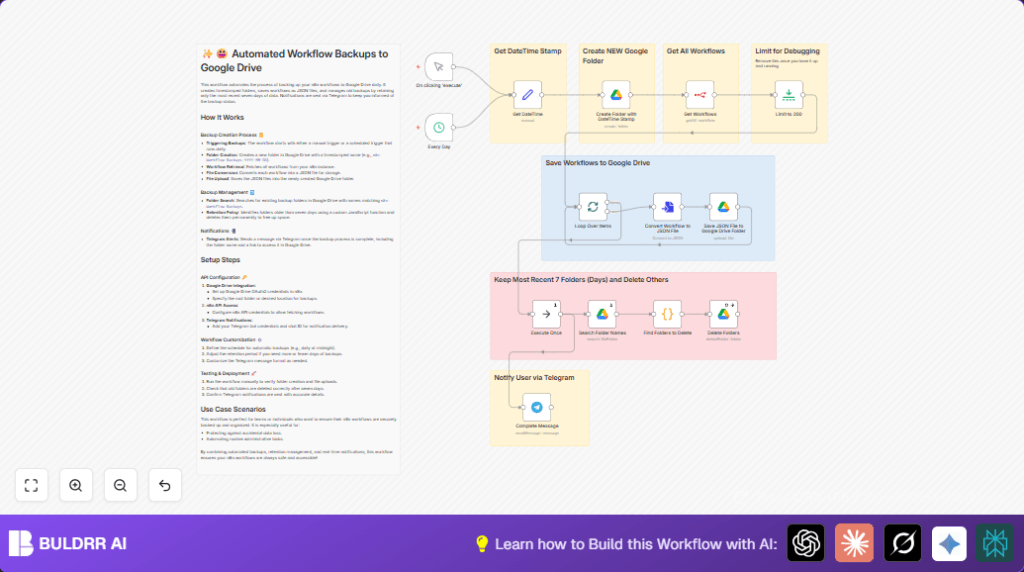Click the 'How It Works' heading

[222, 118]
